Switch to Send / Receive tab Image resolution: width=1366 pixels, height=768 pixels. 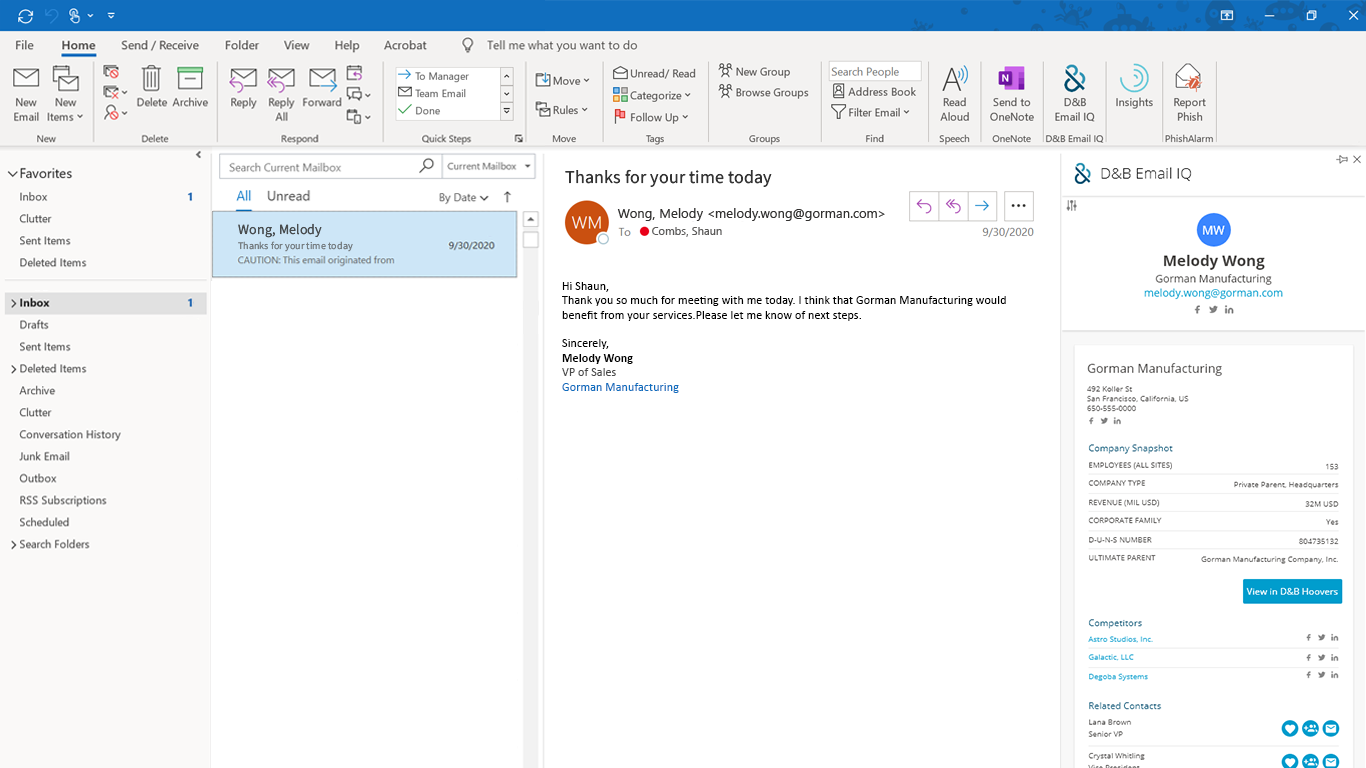[160, 45]
